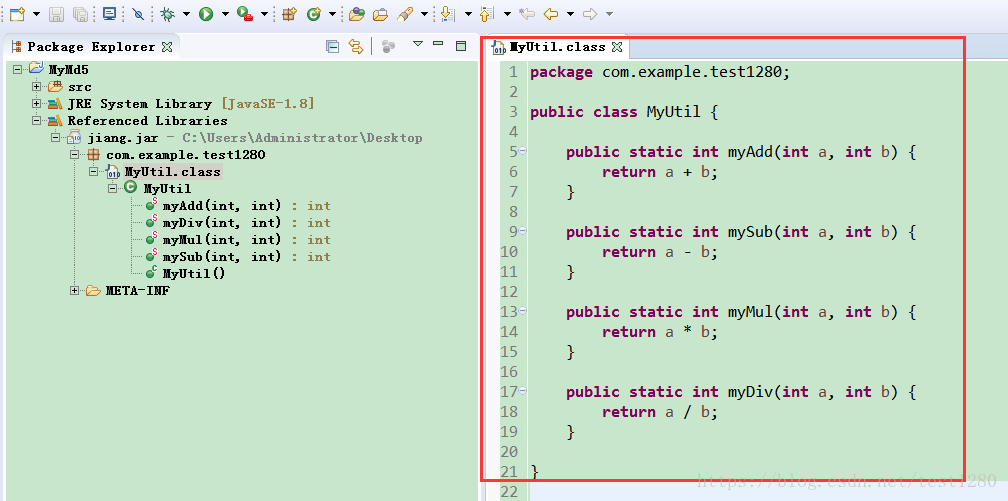The image size is (1008, 501).
Task: Click the Last Edit Location arrow icon
Action: pyautogui.click(x=526, y=14)
